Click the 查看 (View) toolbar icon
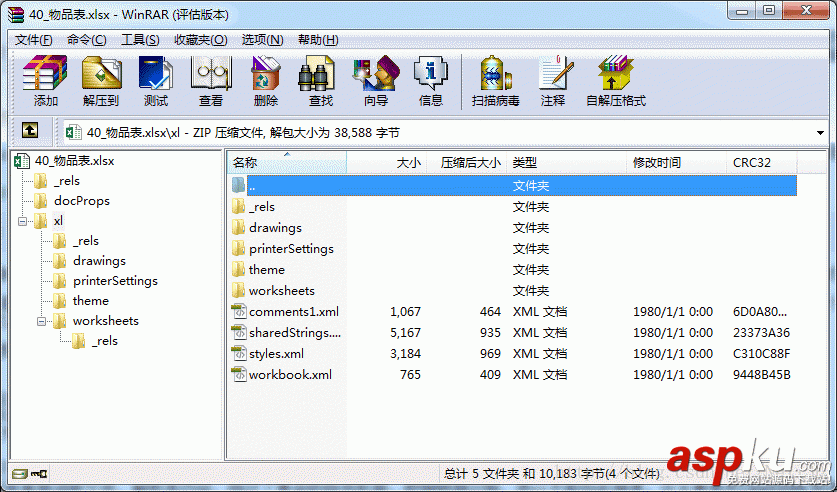 211,73
